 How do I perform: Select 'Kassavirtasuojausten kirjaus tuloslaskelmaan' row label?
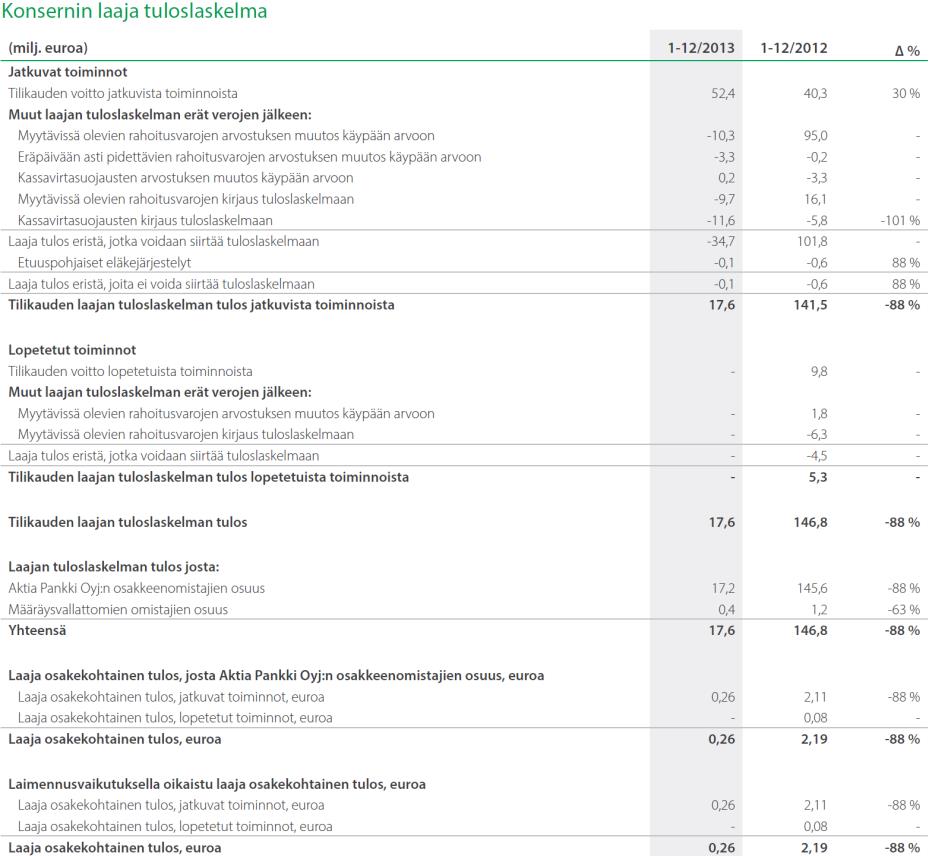coord(145,220)
